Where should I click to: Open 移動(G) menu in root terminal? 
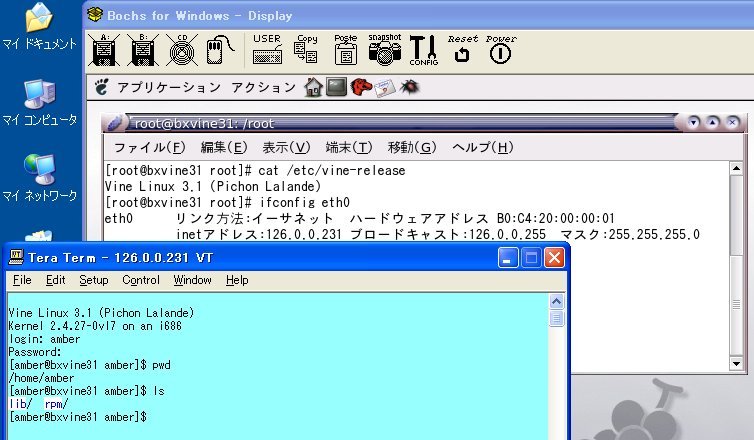[412, 147]
